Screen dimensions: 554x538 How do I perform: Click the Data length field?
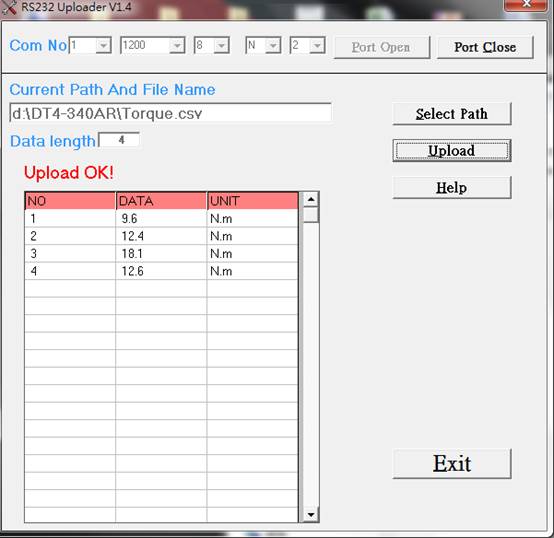click(119, 140)
